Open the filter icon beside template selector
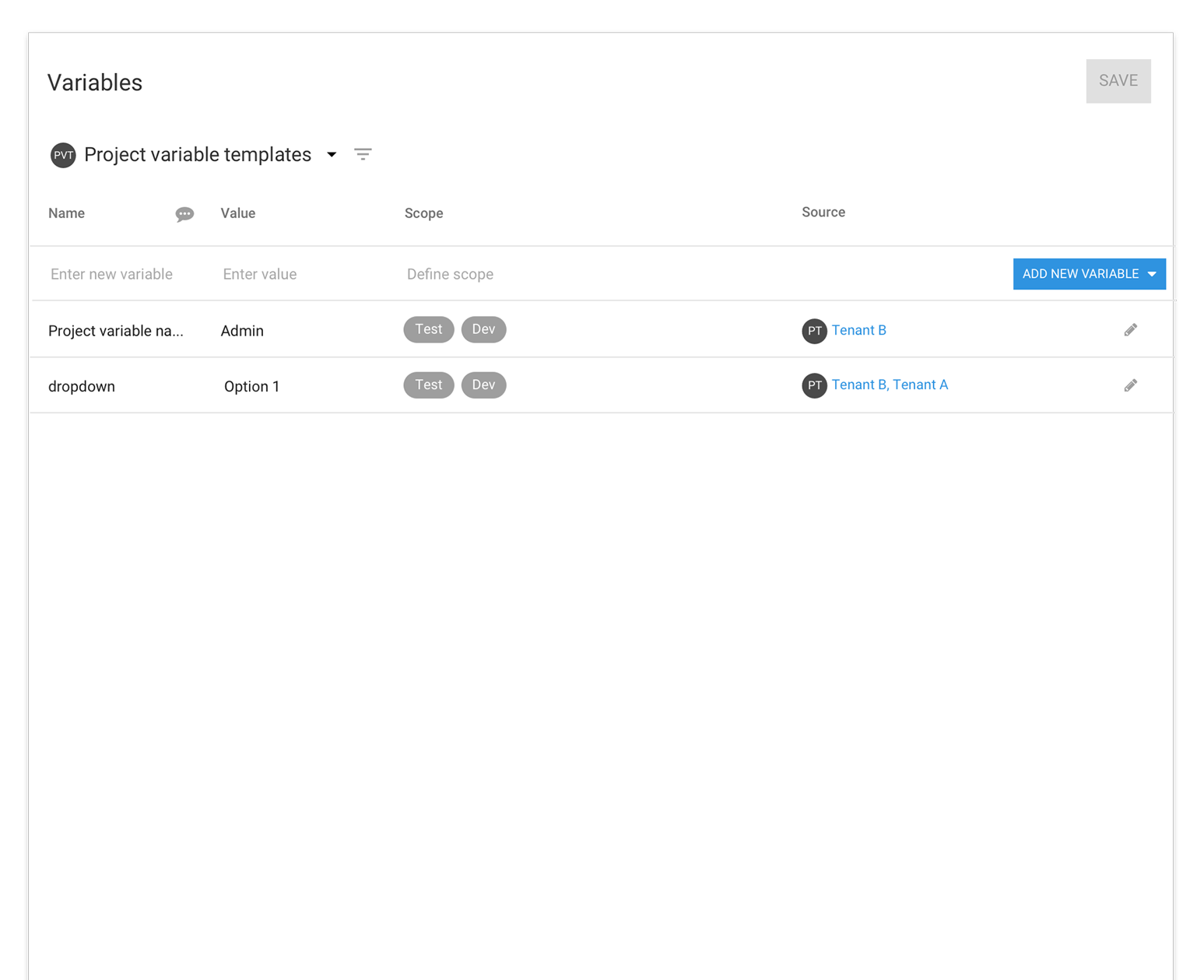This screenshot has width=1204, height=980. [363, 154]
